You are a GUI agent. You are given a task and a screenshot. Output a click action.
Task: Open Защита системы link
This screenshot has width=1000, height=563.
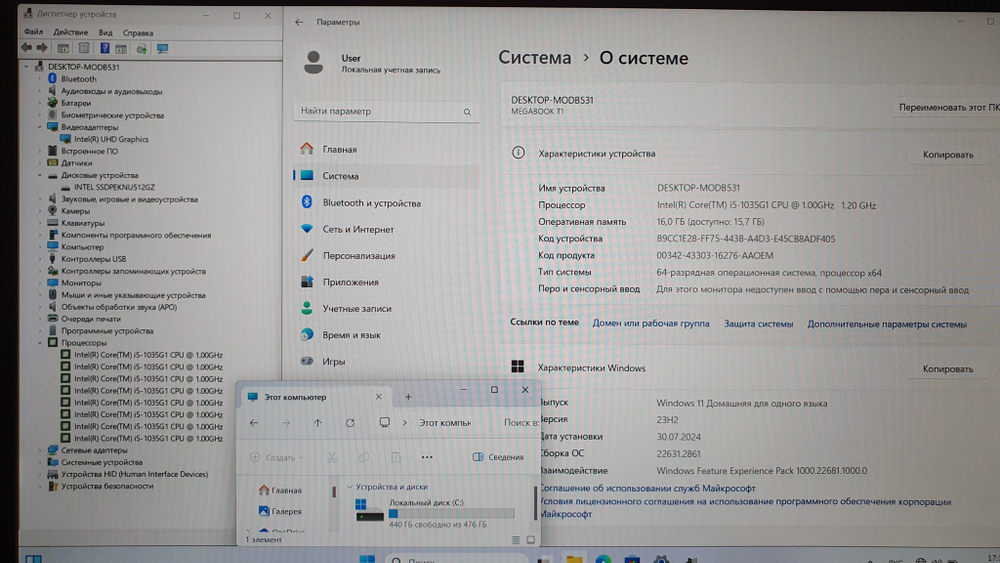pos(758,324)
